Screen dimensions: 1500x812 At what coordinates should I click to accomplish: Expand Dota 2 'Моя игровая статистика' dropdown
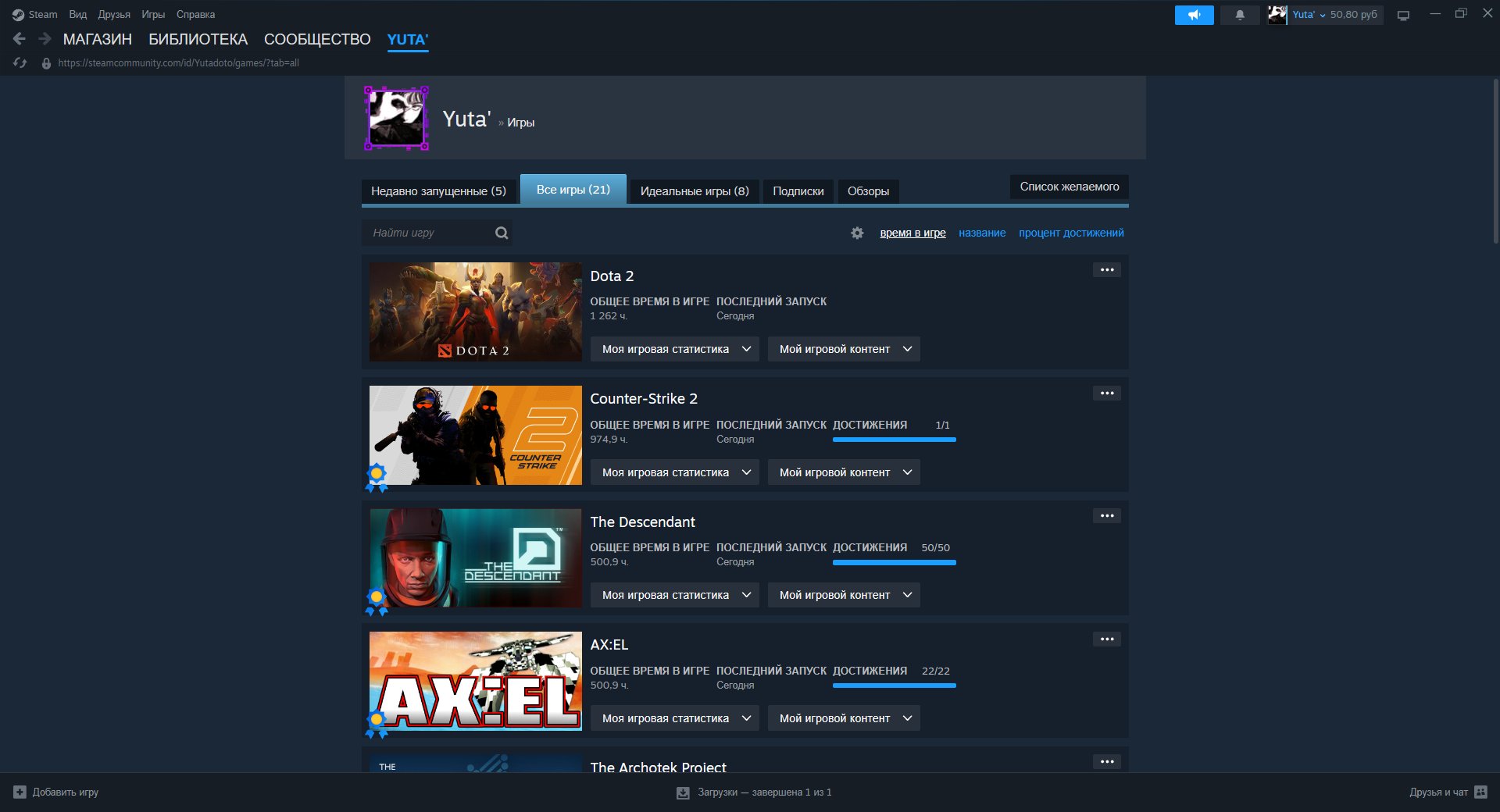pos(674,349)
